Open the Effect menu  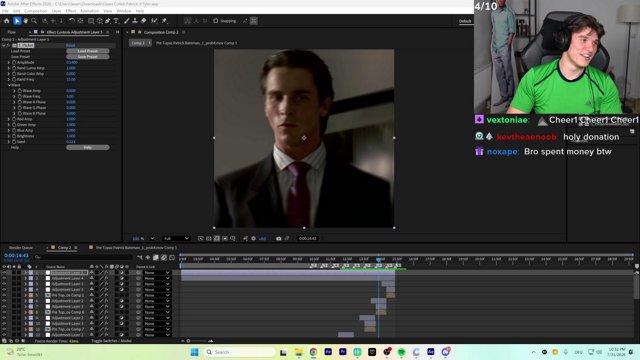71,11
